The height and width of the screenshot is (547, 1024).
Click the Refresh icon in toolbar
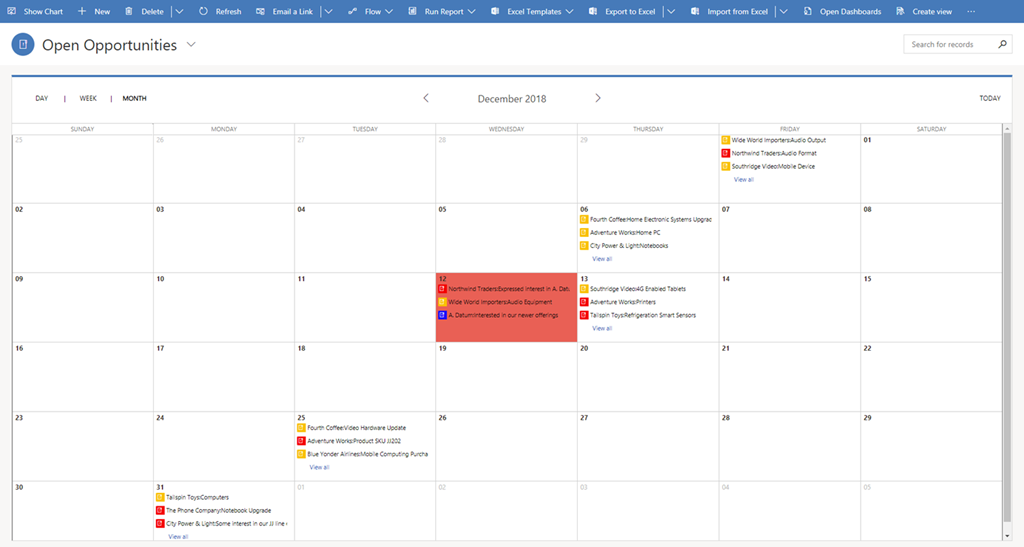pyautogui.click(x=203, y=12)
